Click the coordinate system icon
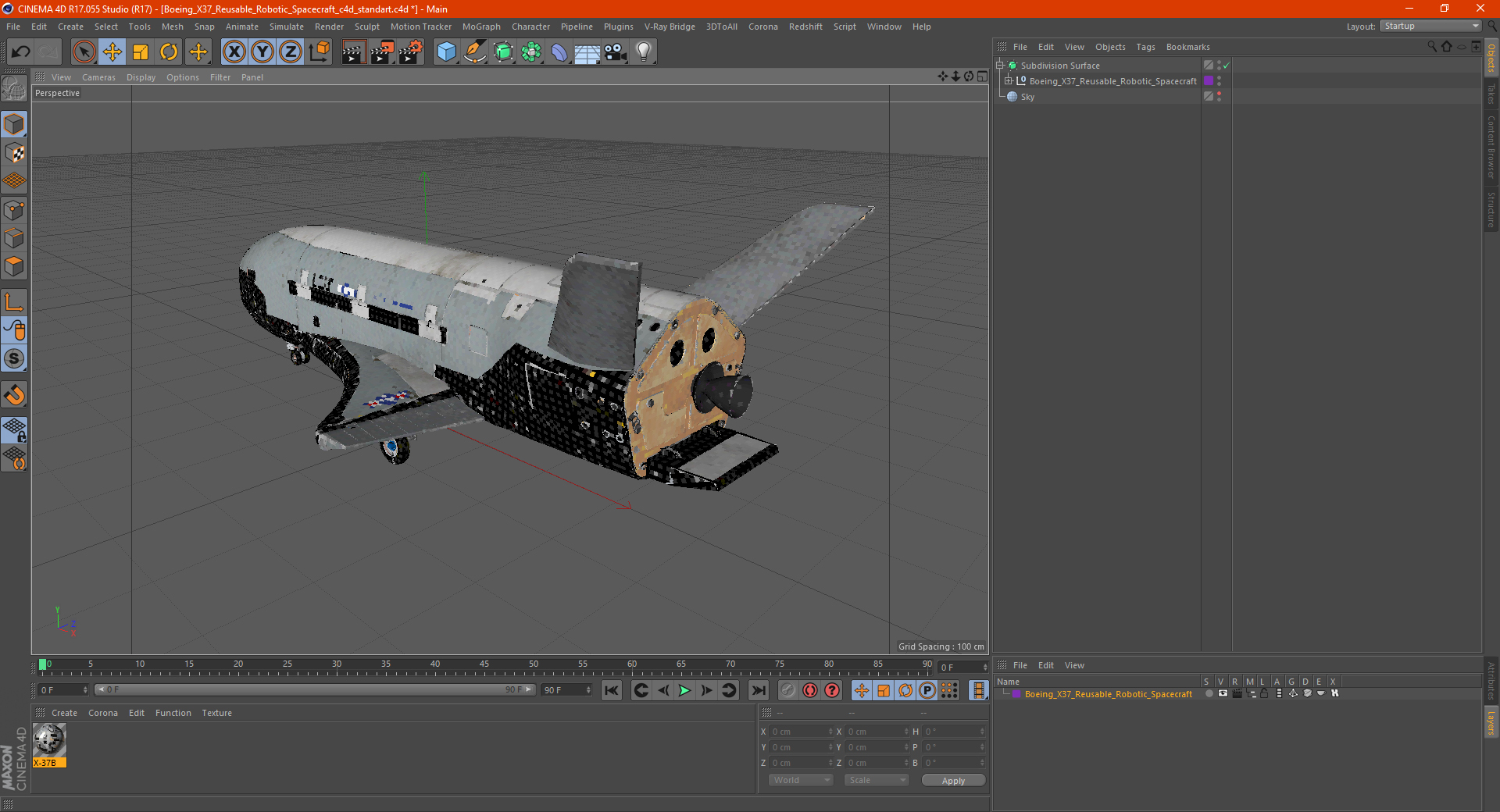 click(319, 52)
